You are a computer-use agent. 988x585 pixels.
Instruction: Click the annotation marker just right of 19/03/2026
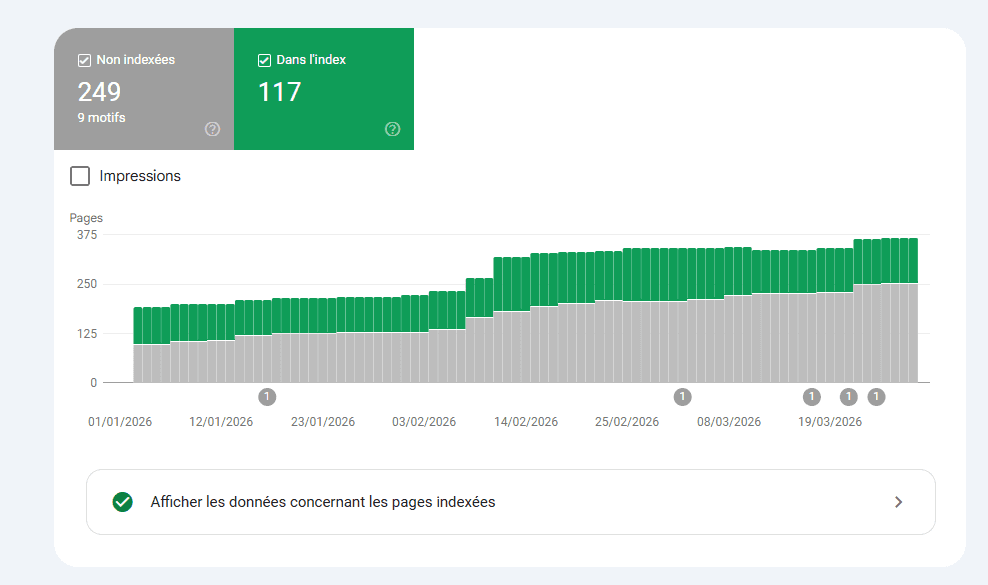point(849,397)
